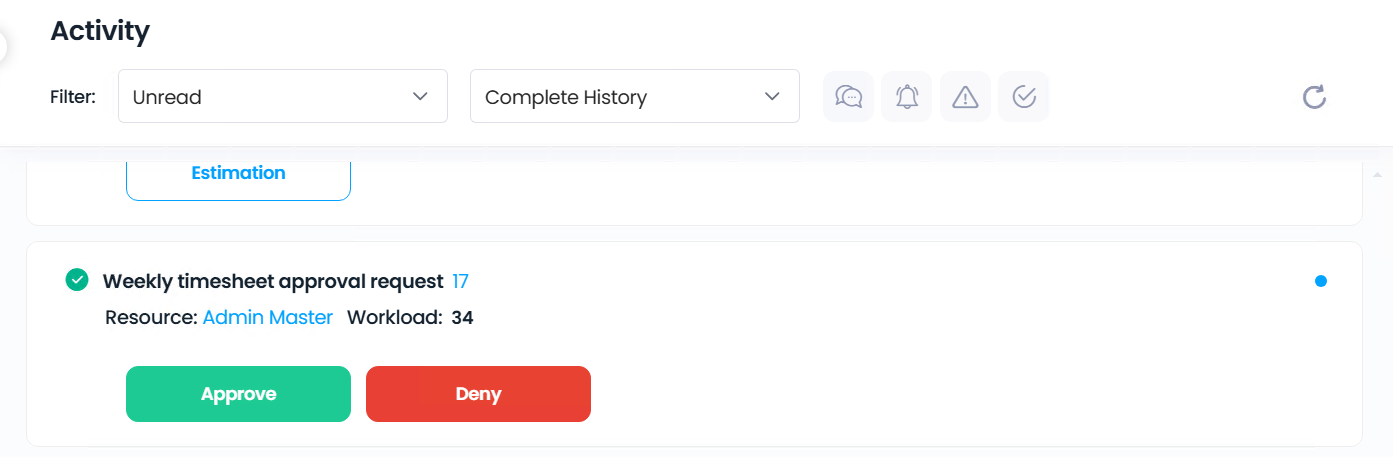The width and height of the screenshot is (1393, 457).
Task: Toggle the blue unread dot indicator
Action: pos(1321,282)
